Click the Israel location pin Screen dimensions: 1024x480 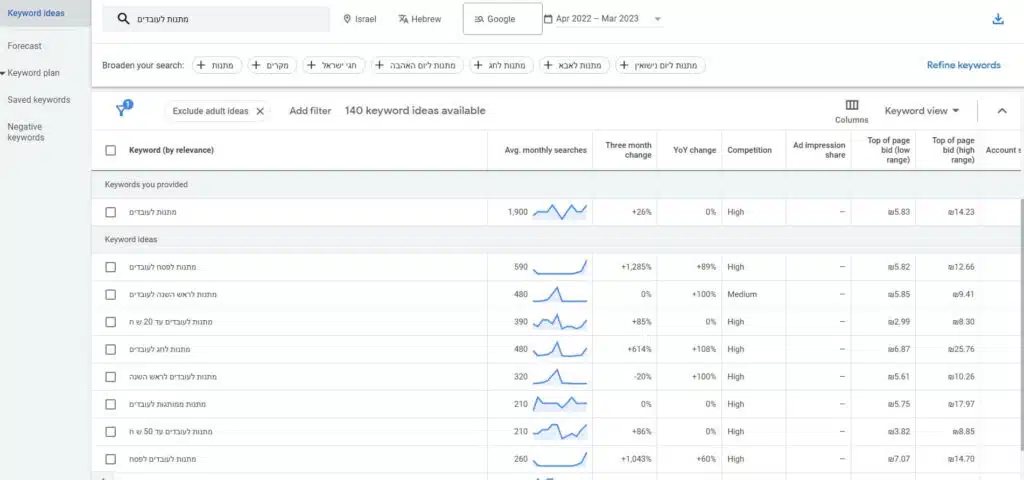point(347,19)
